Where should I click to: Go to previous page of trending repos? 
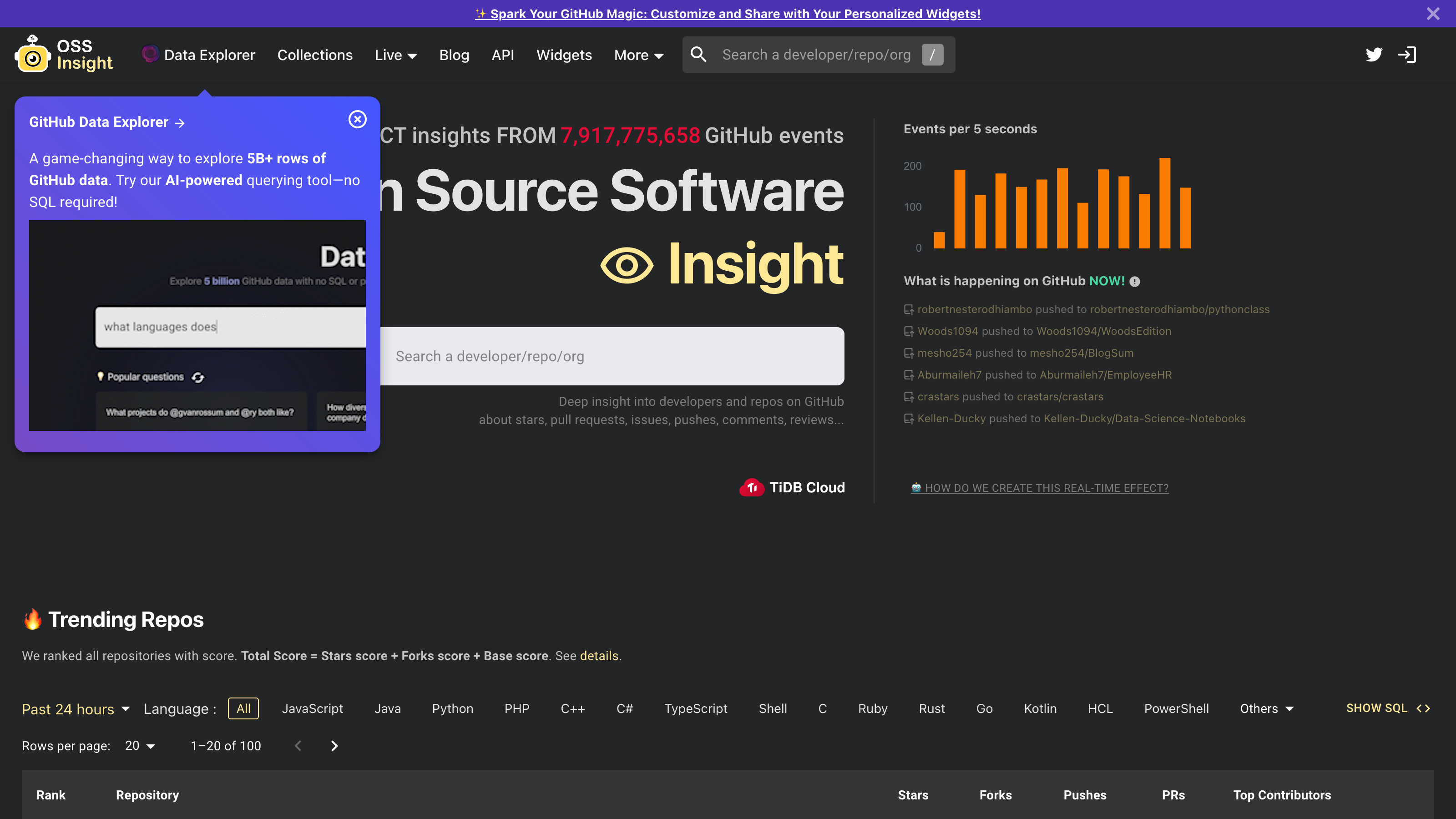point(298,746)
